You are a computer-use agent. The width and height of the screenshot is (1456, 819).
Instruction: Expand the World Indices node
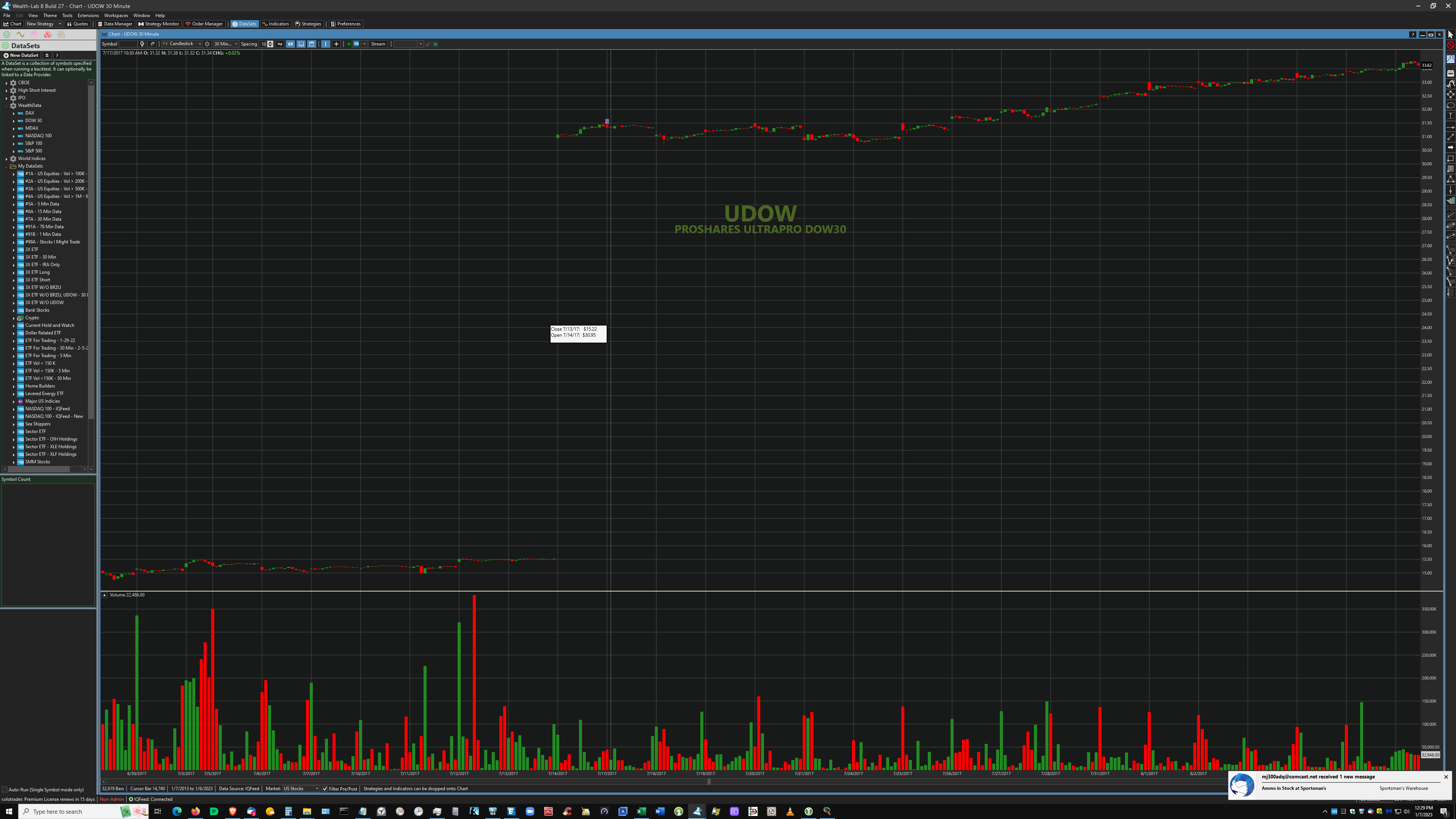pos(6,159)
